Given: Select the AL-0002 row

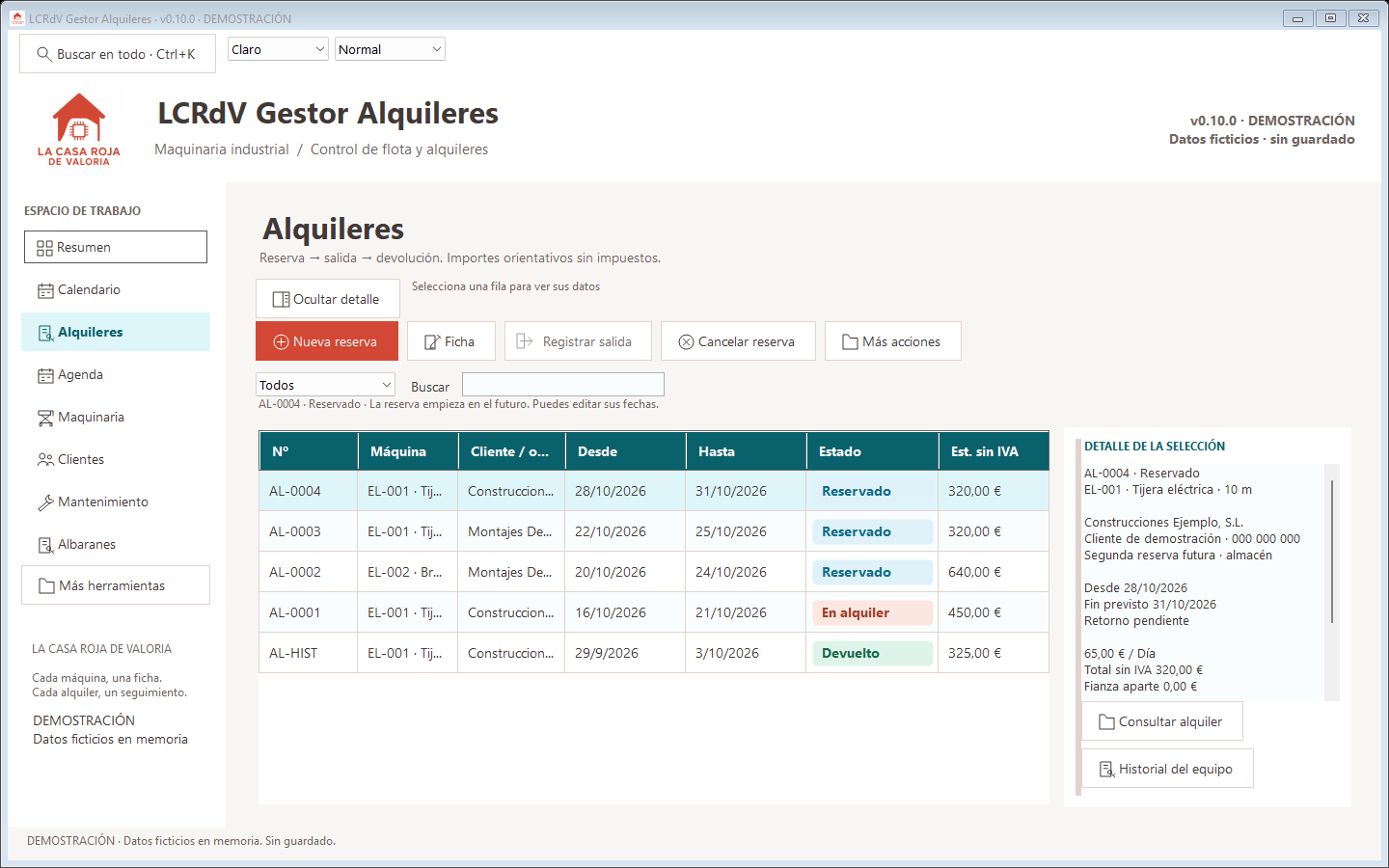Looking at the screenshot, I should pyautogui.click(x=654, y=572).
